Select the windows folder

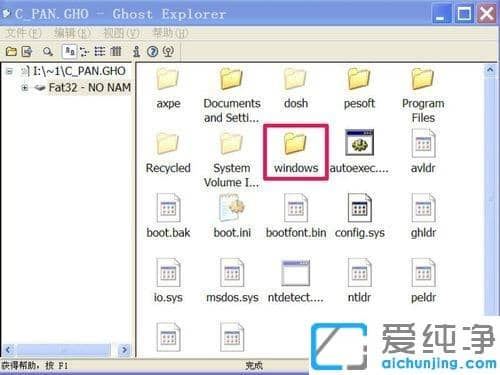[x=296, y=153]
